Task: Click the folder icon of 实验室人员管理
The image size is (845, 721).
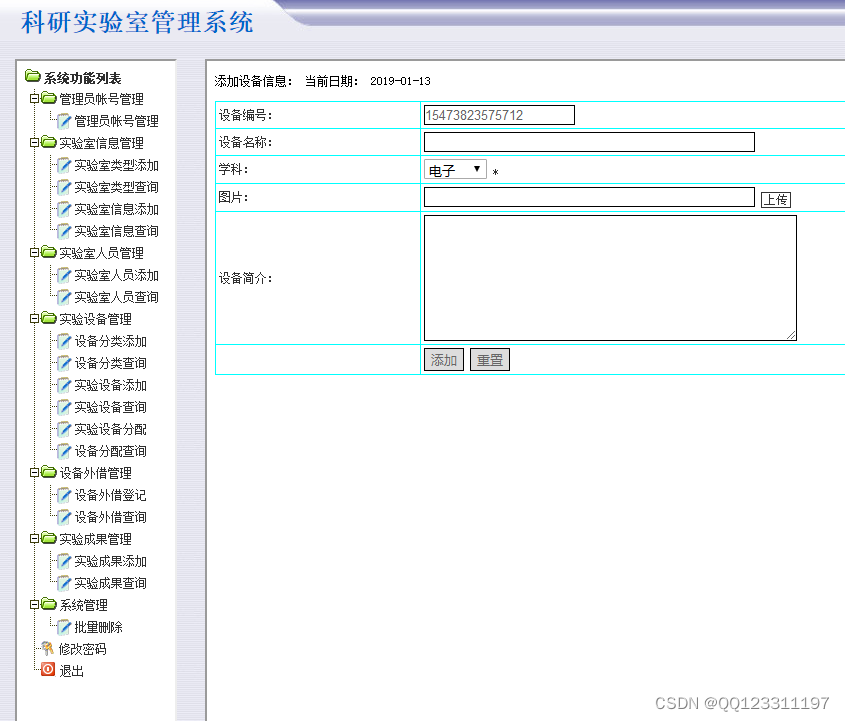Action: coord(49,252)
